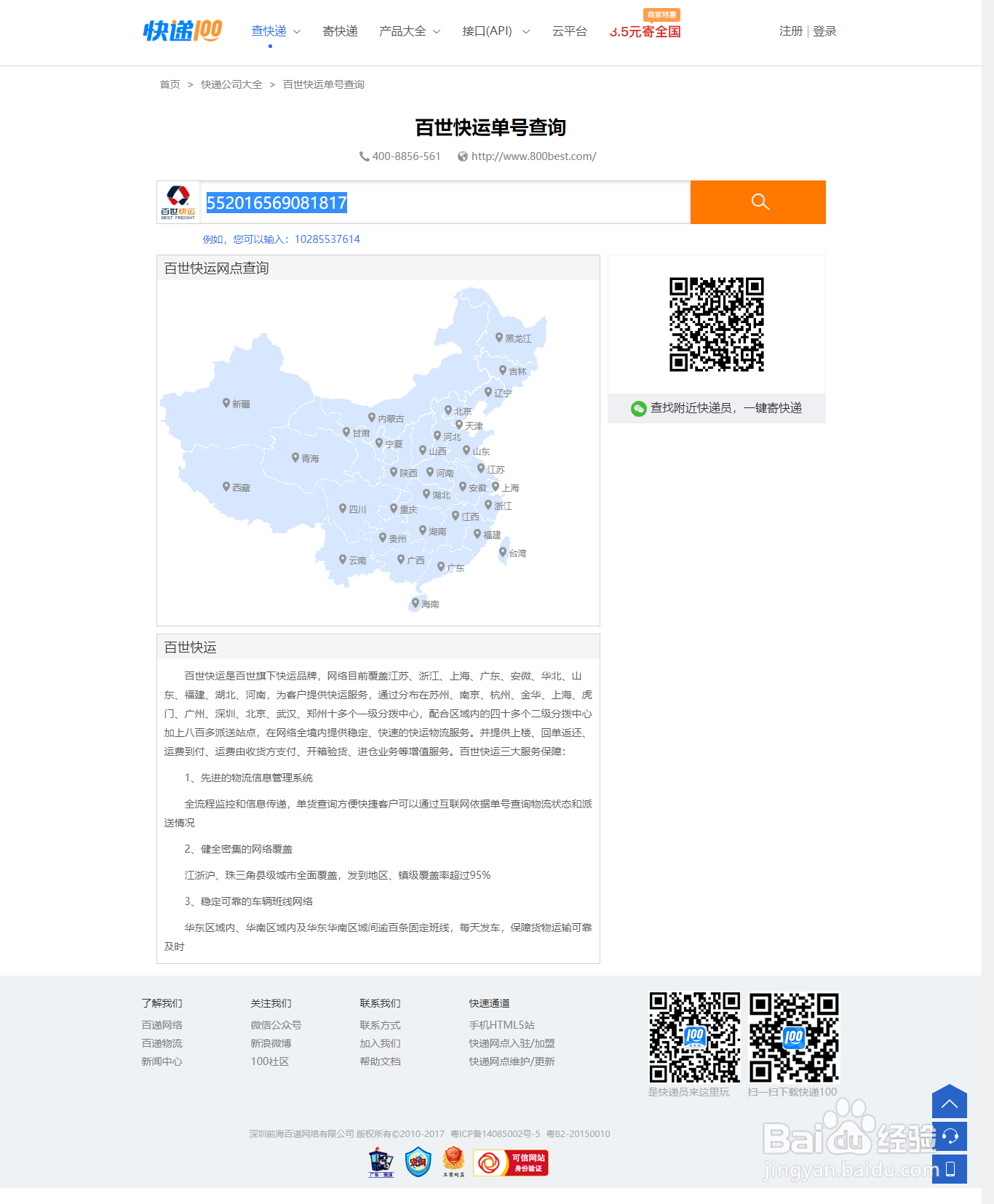Click the Tibet (西藏) map pin
This screenshot has width=994, height=1204.
point(226,487)
